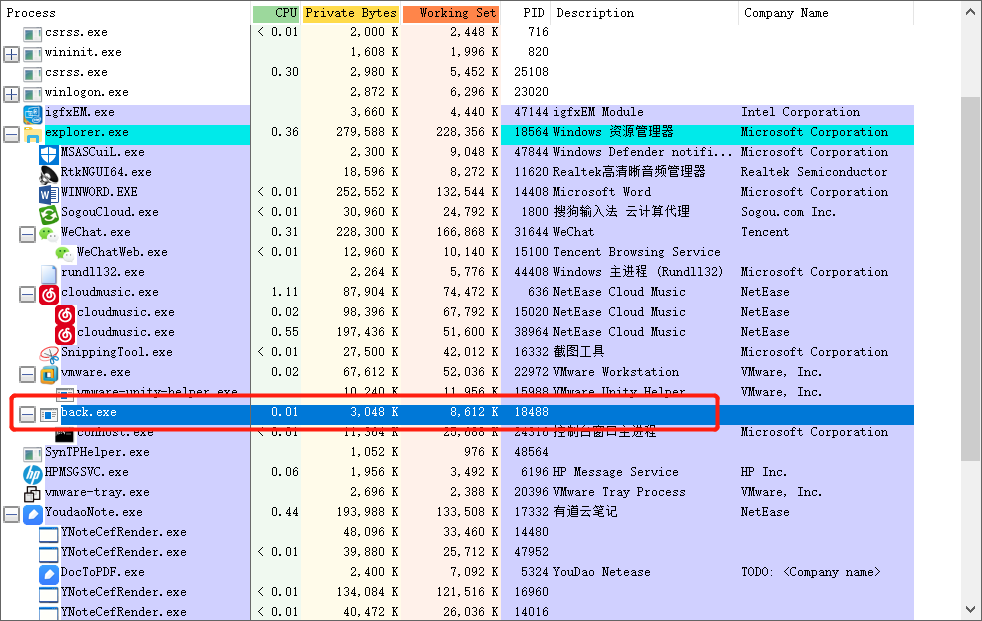Click the 'Sogou.com Inc.' company cell

788,212
